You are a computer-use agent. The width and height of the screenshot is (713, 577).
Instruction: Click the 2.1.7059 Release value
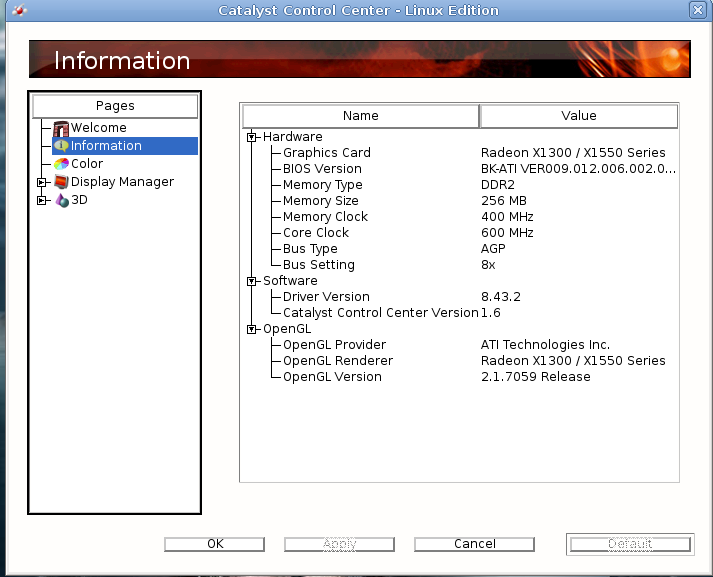point(536,377)
